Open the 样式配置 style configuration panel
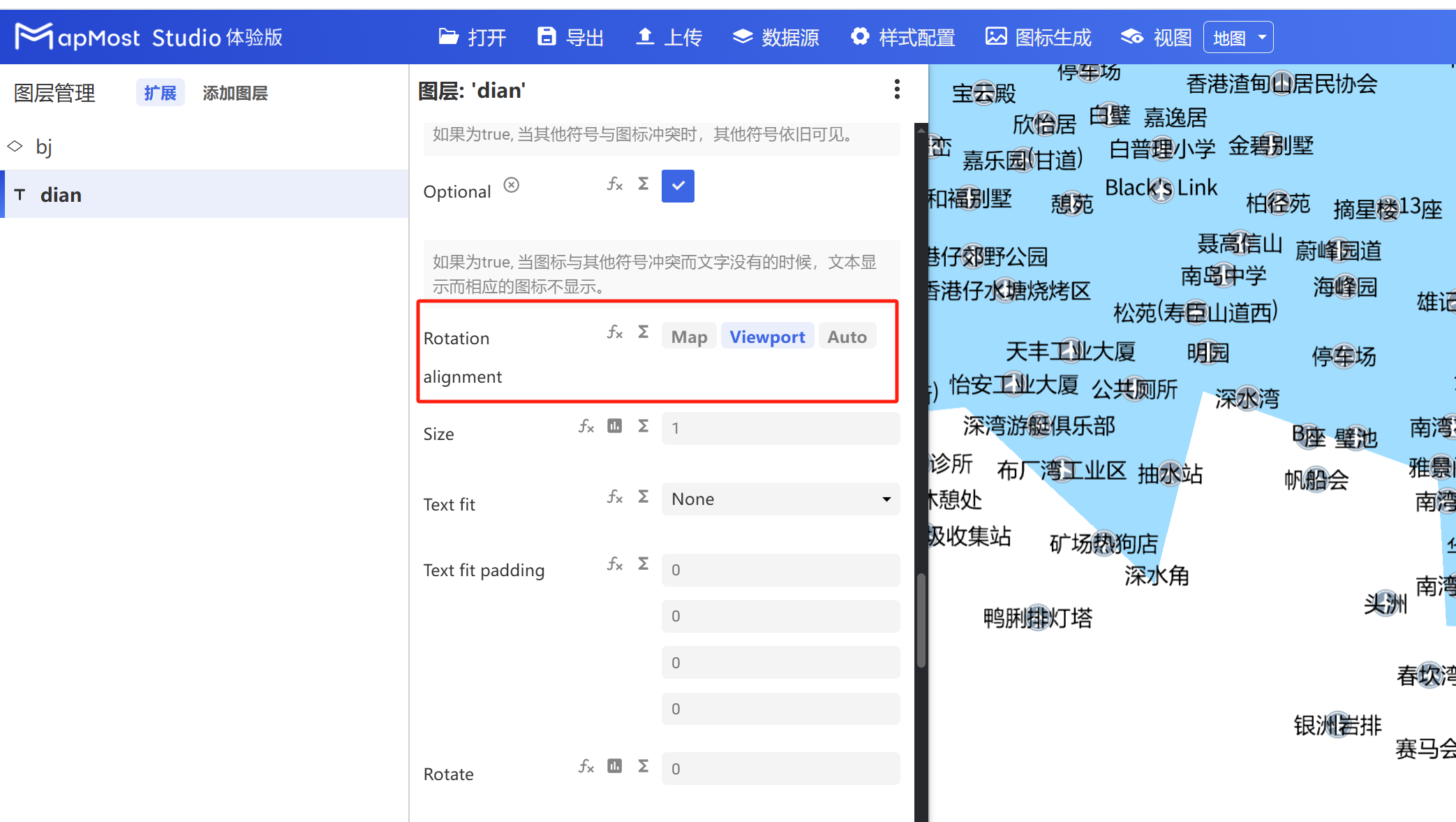Viewport: 1456px width, 822px height. 859,36
